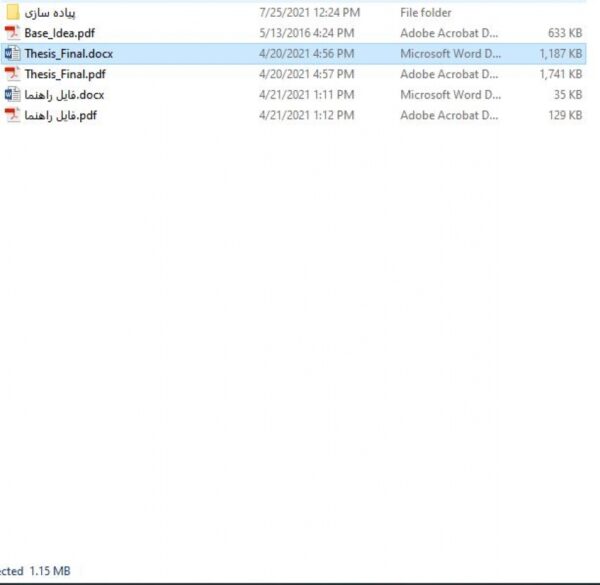Viewport: 600px width, 585px height.
Task: Click the date 4/21/2021 1:11 PM
Action: (307, 95)
